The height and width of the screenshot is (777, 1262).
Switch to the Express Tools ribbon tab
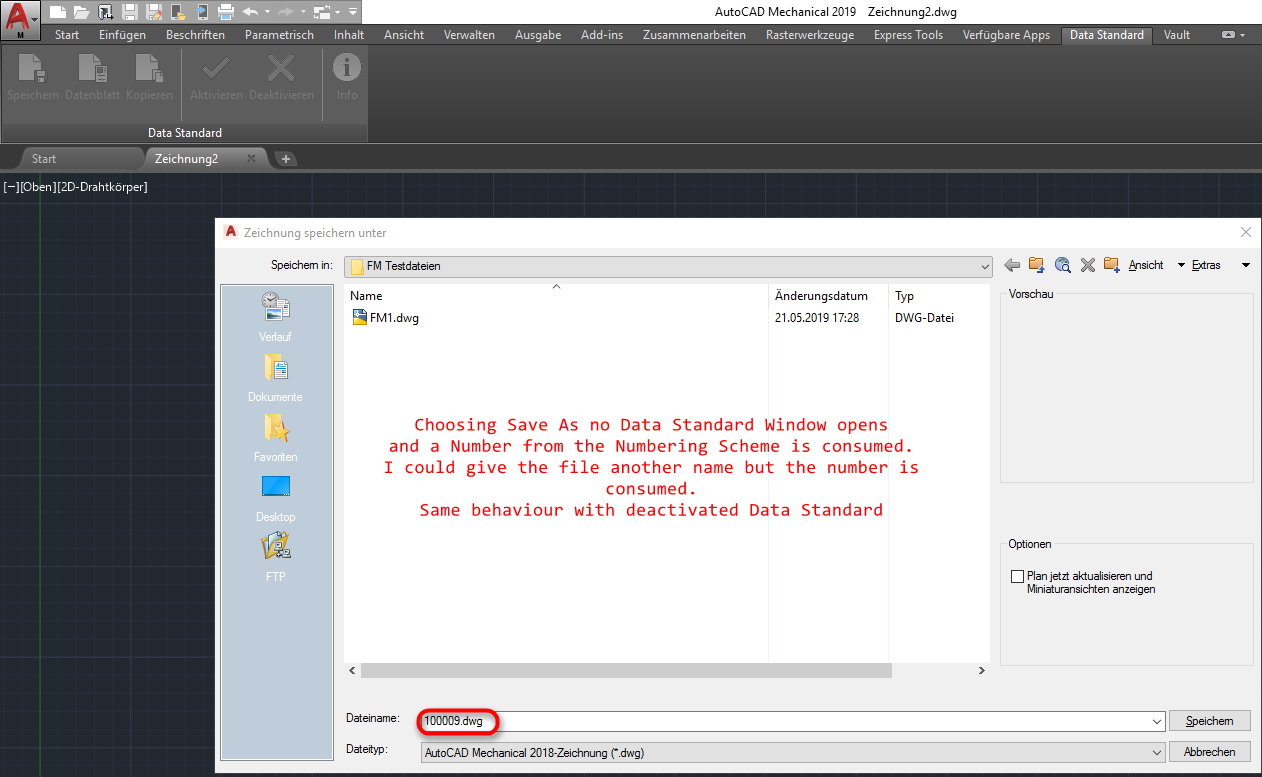pos(907,34)
